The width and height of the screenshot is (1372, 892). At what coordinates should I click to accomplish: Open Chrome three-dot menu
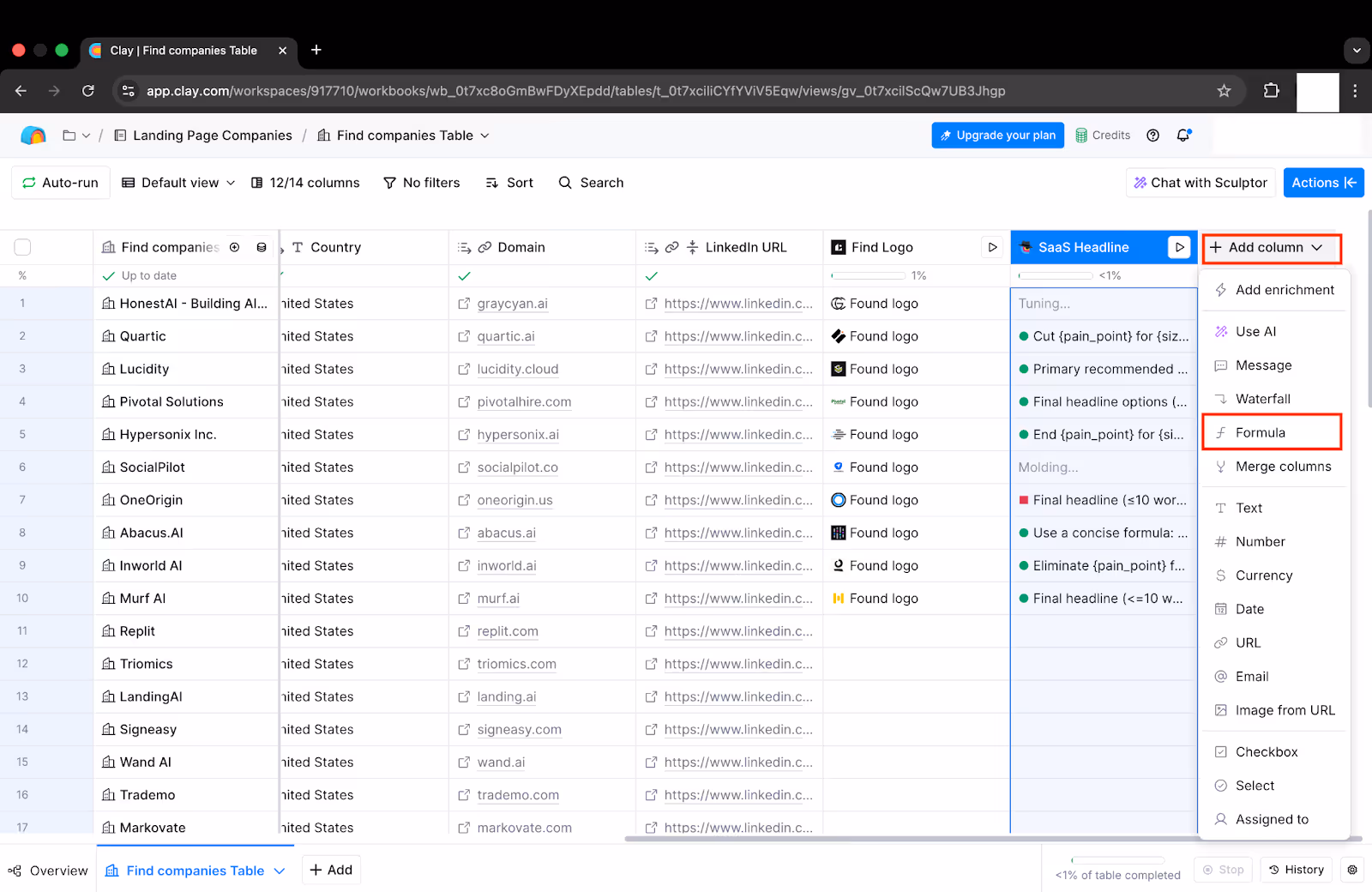pyautogui.click(x=1355, y=91)
